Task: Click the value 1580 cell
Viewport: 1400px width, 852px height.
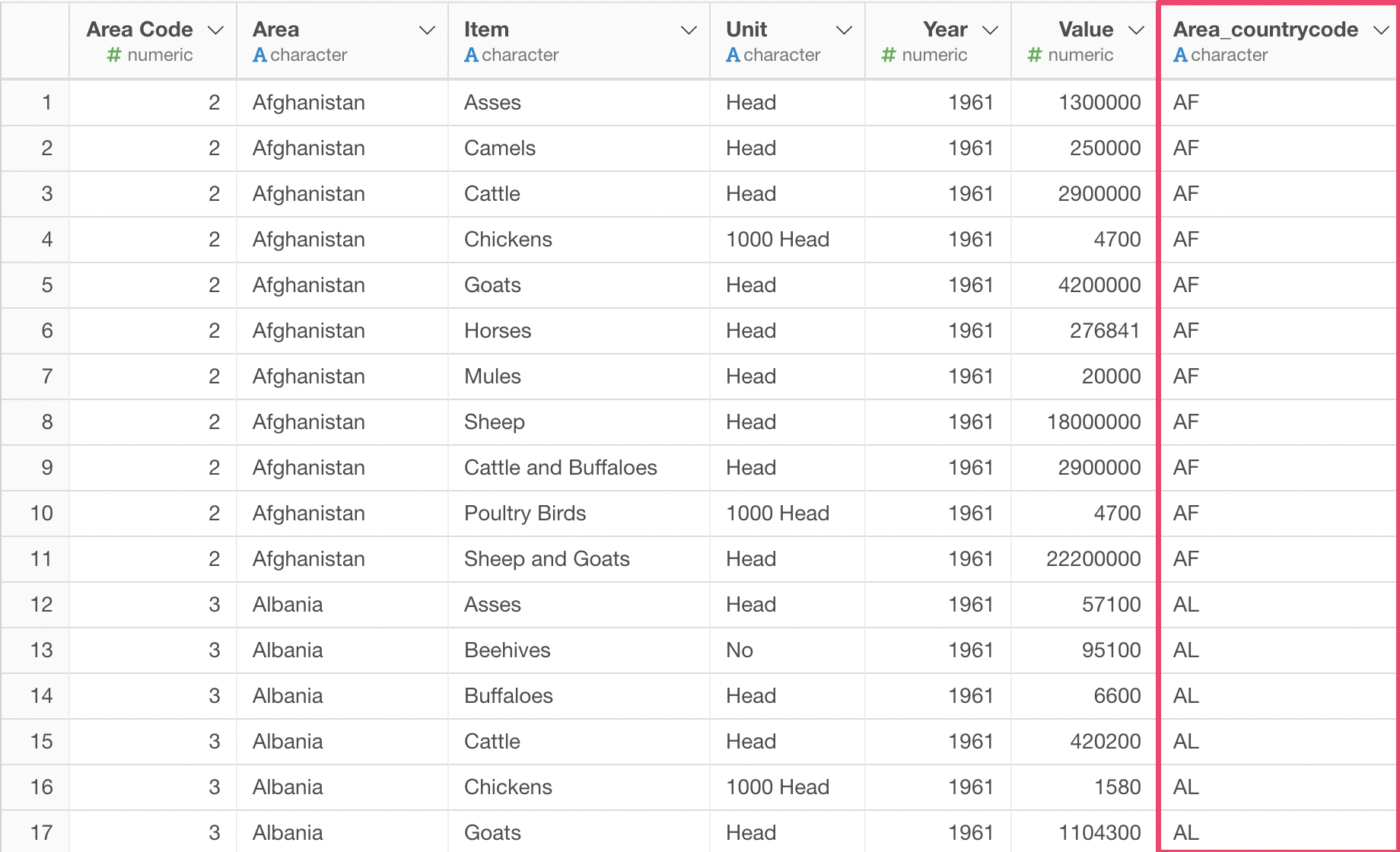Action: click(x=1084, y=787)
